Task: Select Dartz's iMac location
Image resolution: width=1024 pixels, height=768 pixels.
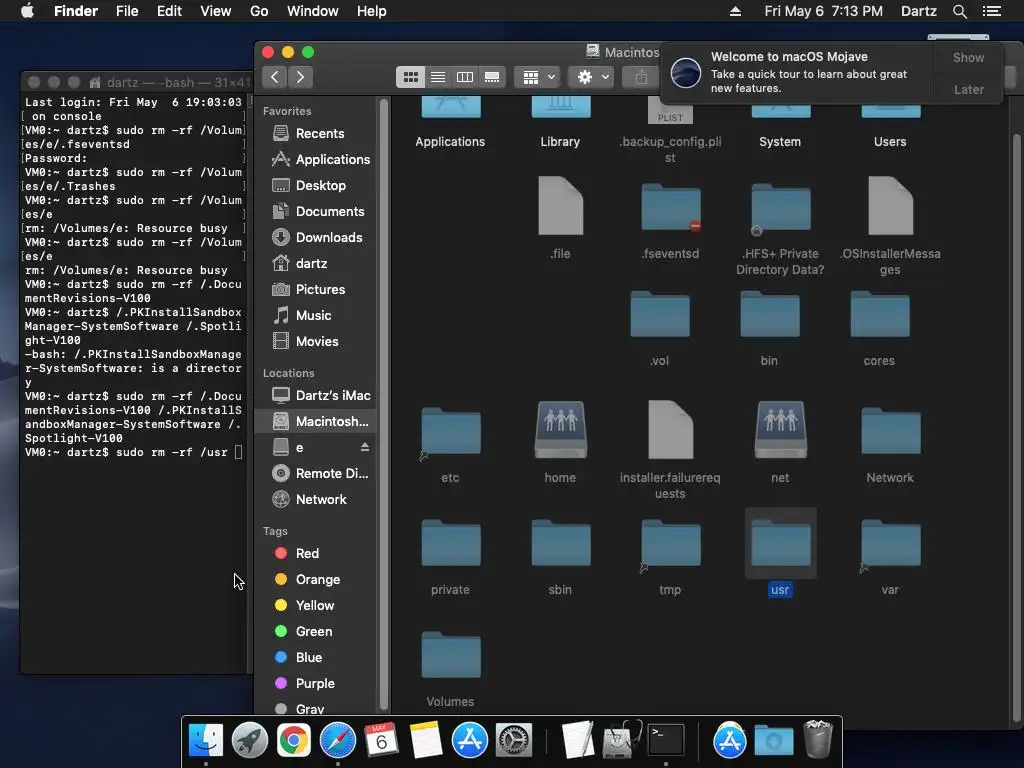Action: click(x=321, y=396)
